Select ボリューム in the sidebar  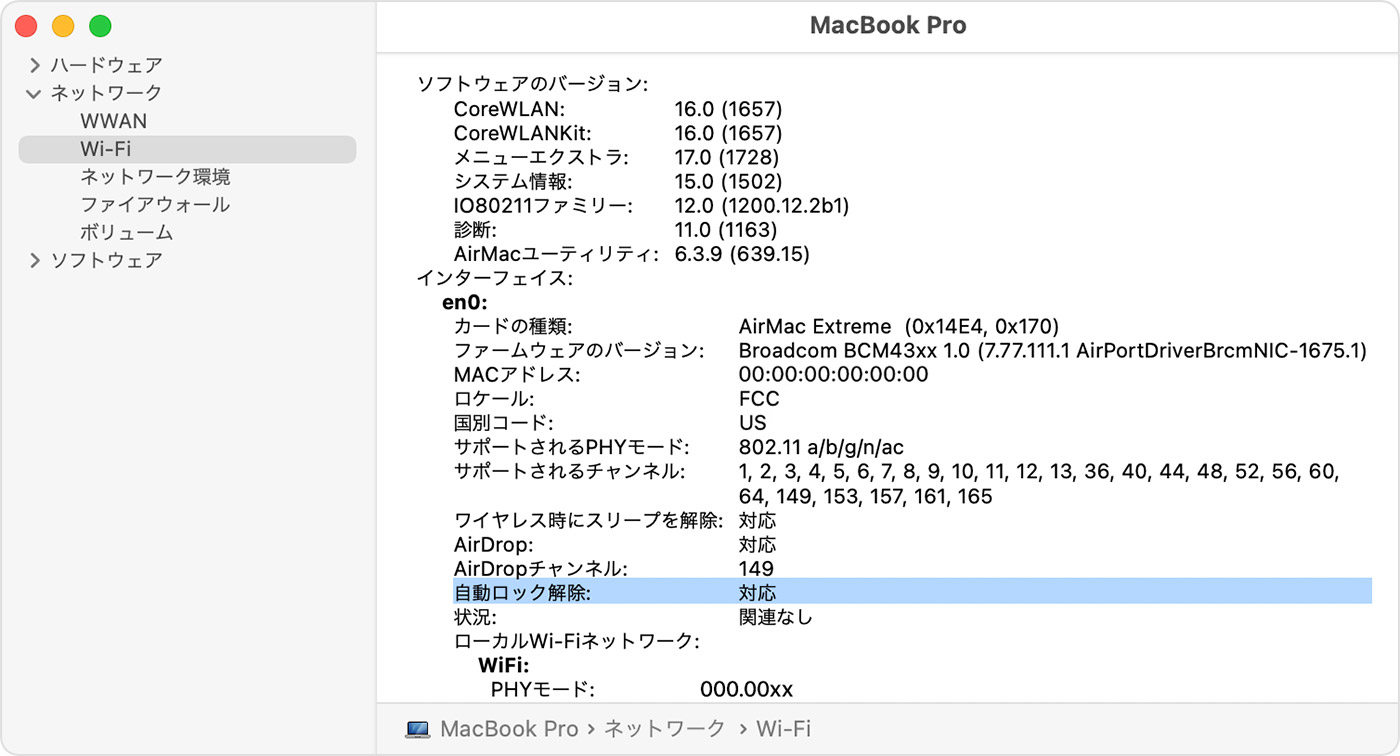pos(127,233)
